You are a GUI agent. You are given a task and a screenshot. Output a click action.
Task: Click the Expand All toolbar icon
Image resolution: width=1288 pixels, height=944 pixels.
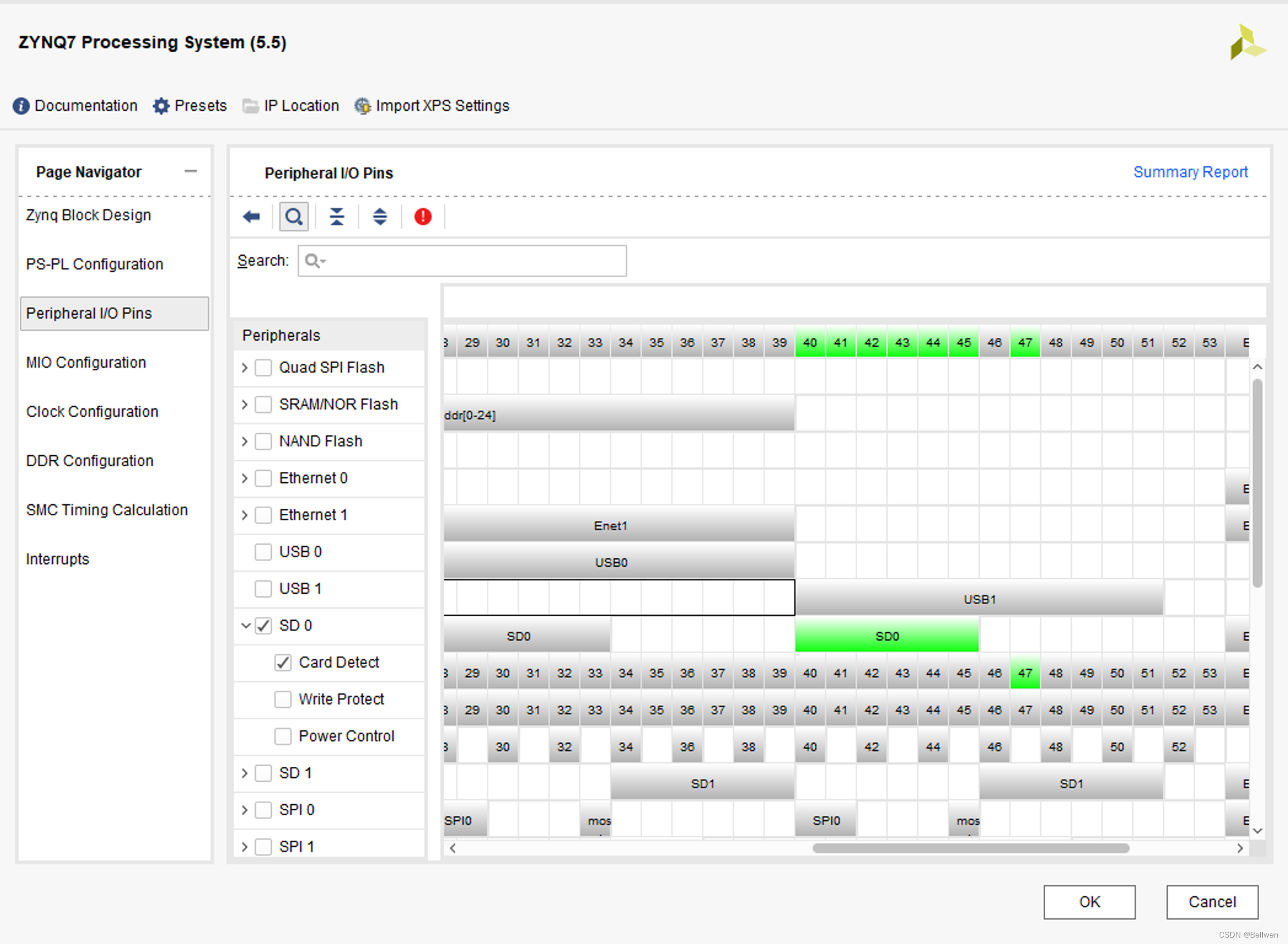tap(380, 216)
